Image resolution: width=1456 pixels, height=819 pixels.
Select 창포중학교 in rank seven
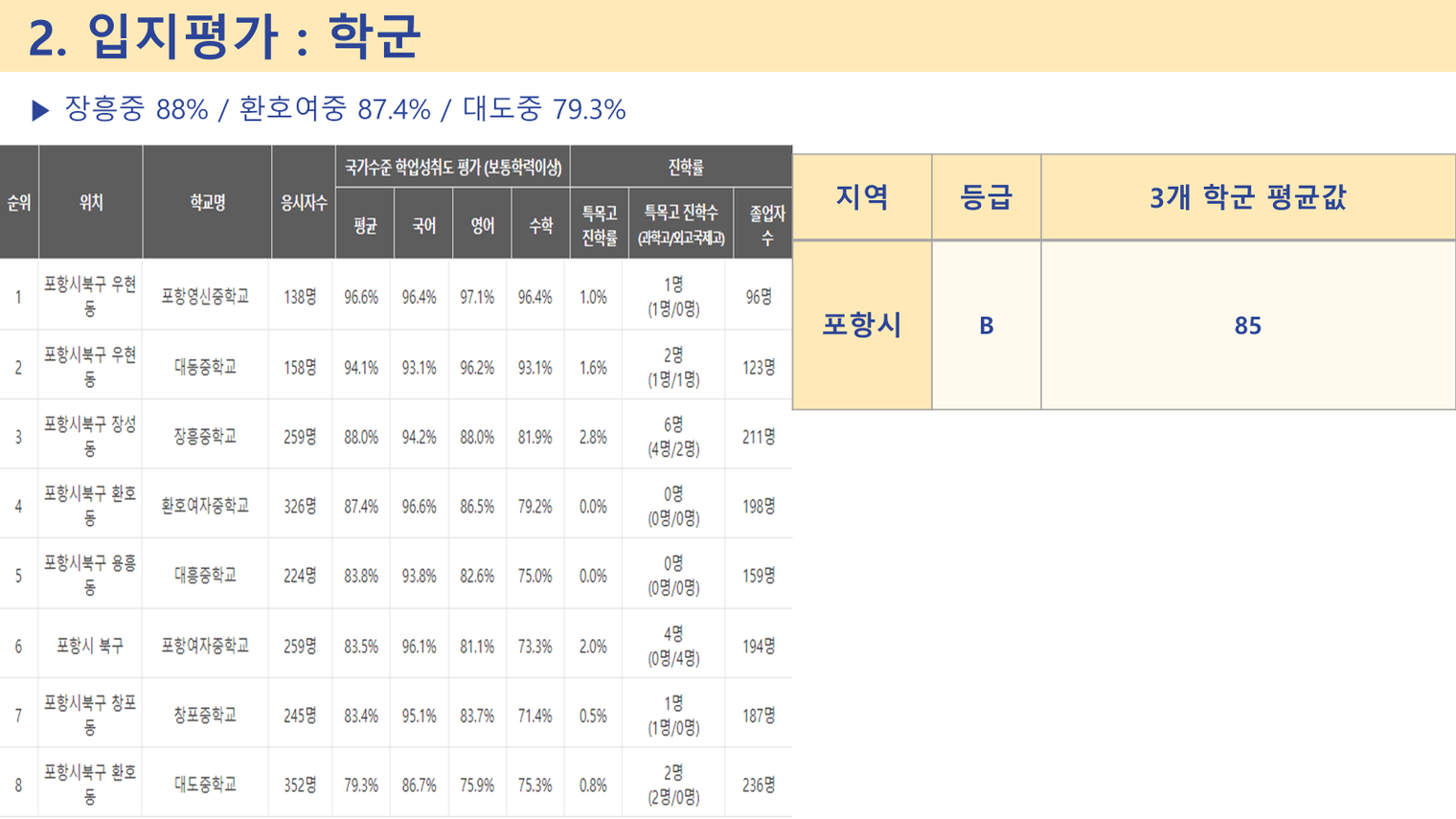click(205, 715)
